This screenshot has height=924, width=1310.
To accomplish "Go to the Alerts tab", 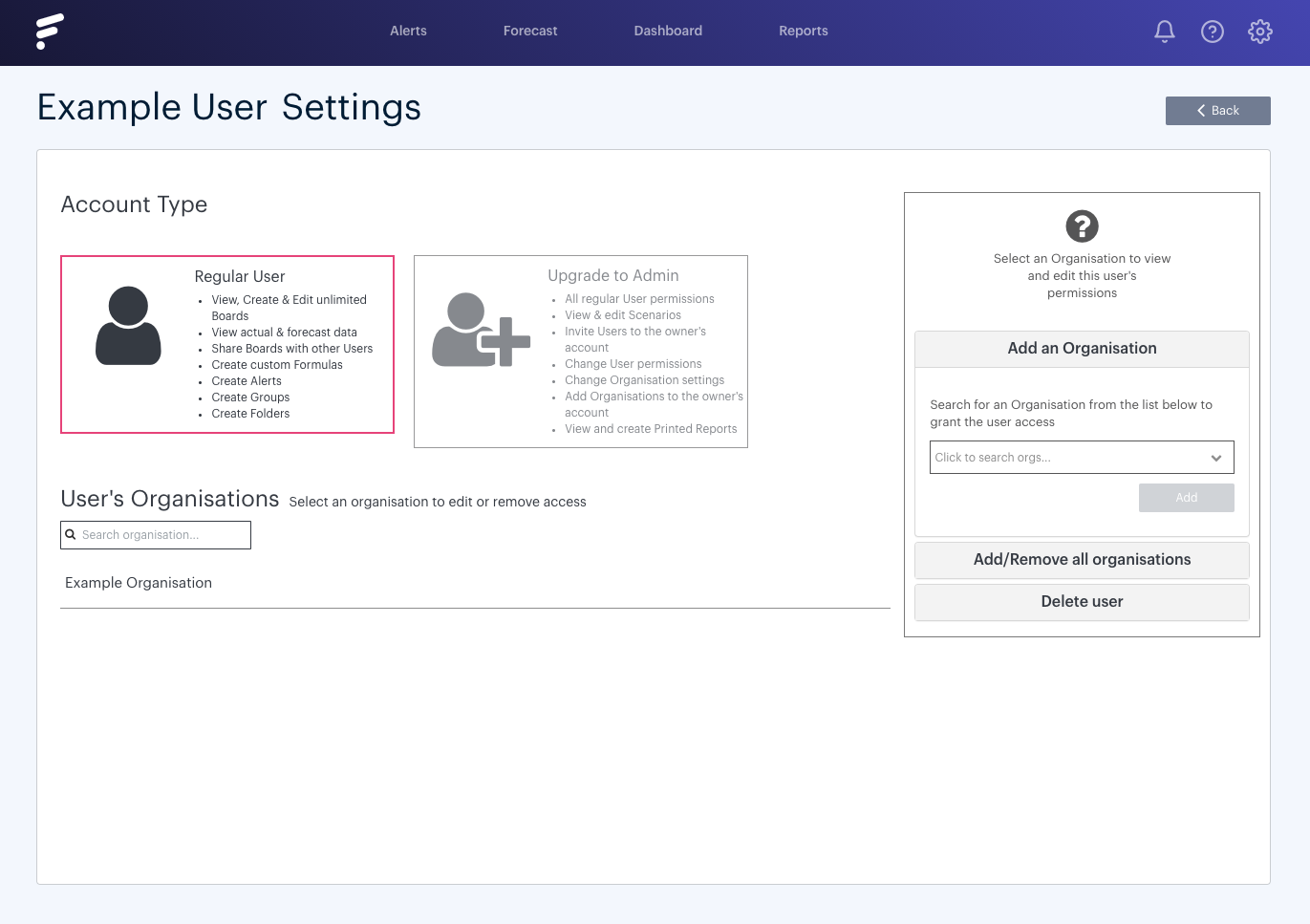I will (x=408, y=32).
